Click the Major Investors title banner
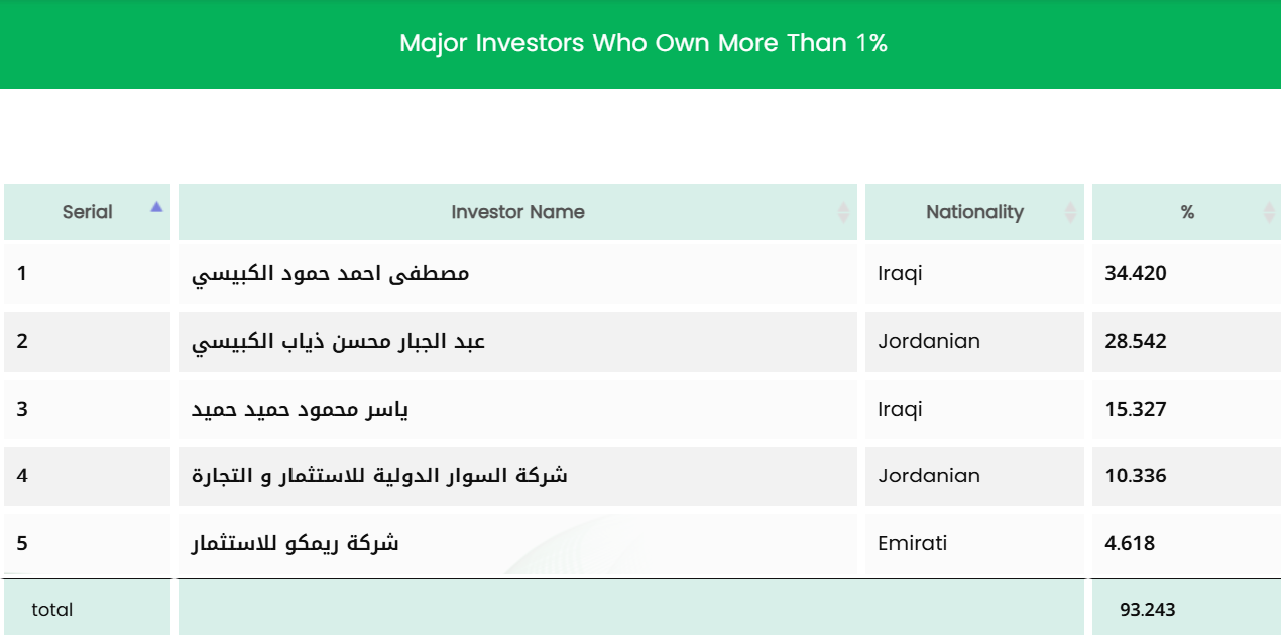Image resolution: width=1281 pixels, height=641 pixels. (x=643, y=43)
